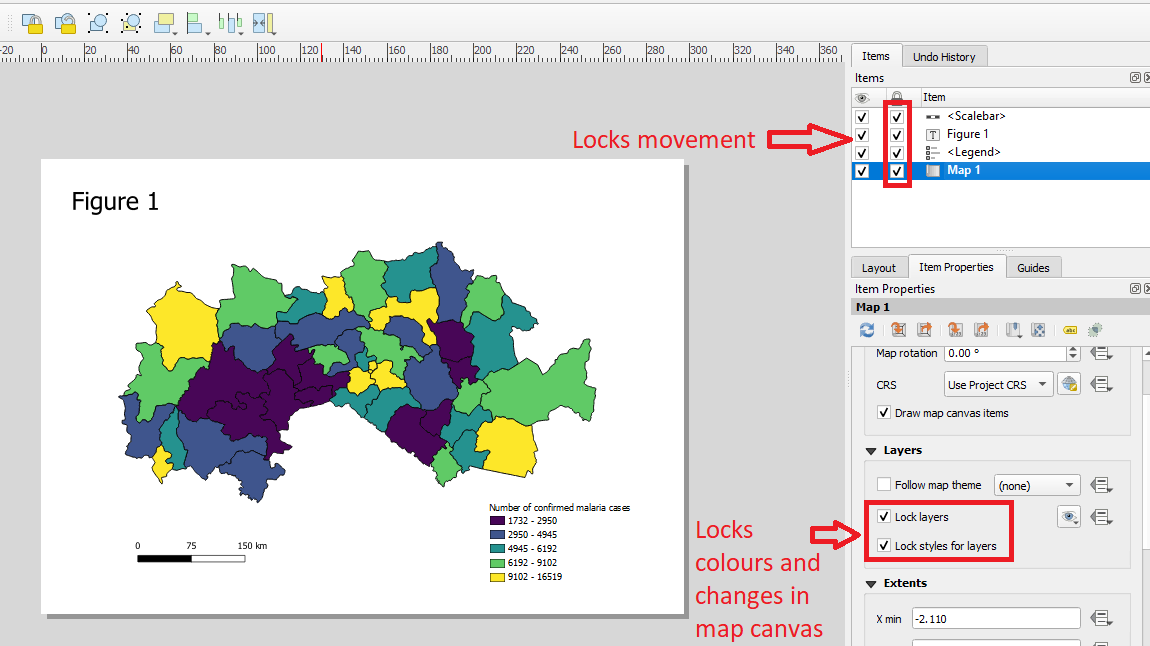Set main canvas to match map scale
Viewport: 1150px width, 646px height.
(x=981, y=330)
